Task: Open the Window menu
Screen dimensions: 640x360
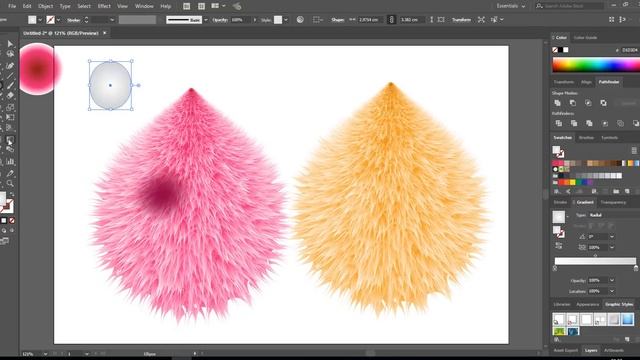Action: (144, 6)
